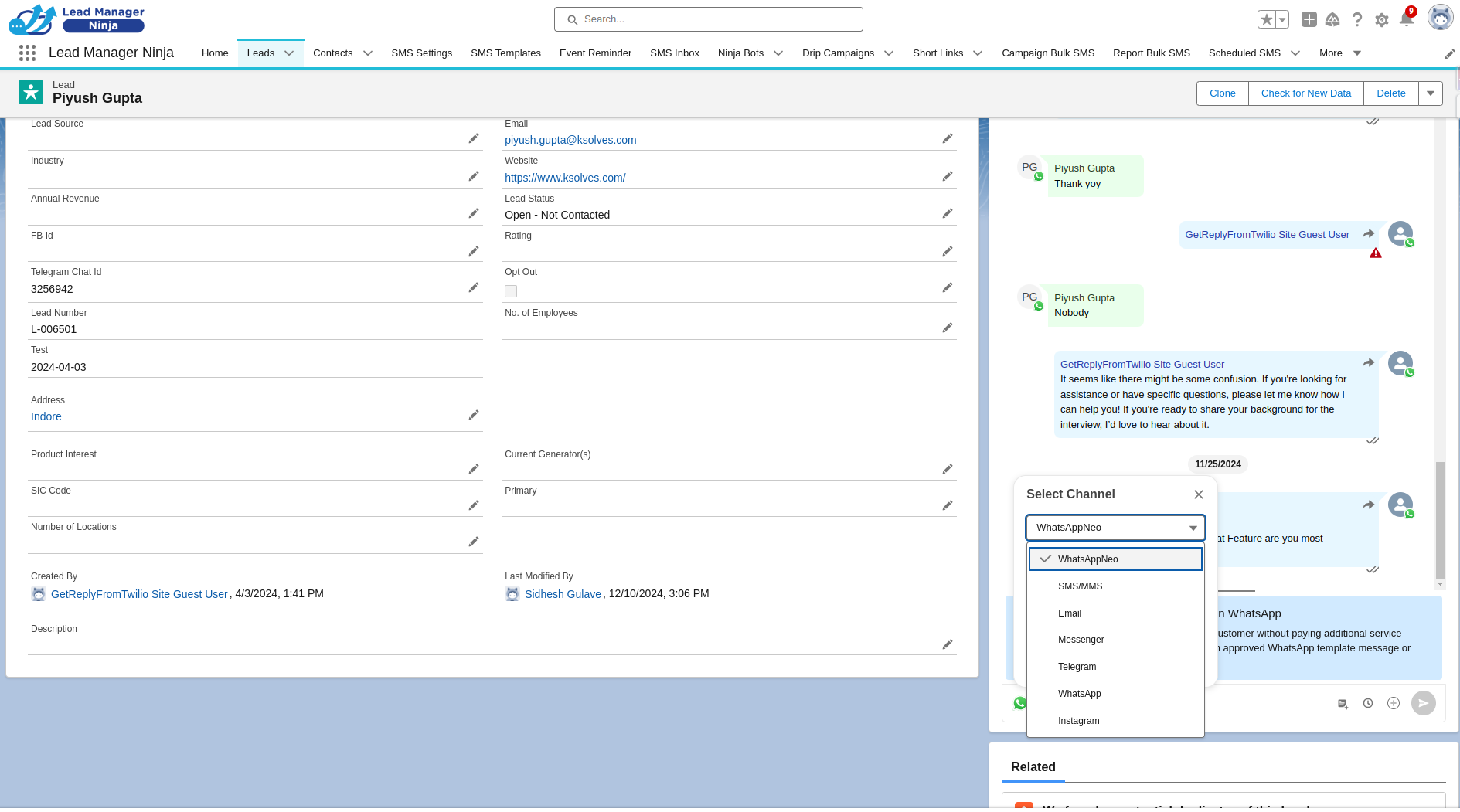
Task: Show more record actions dropdown
Action: pos(1431,93)
